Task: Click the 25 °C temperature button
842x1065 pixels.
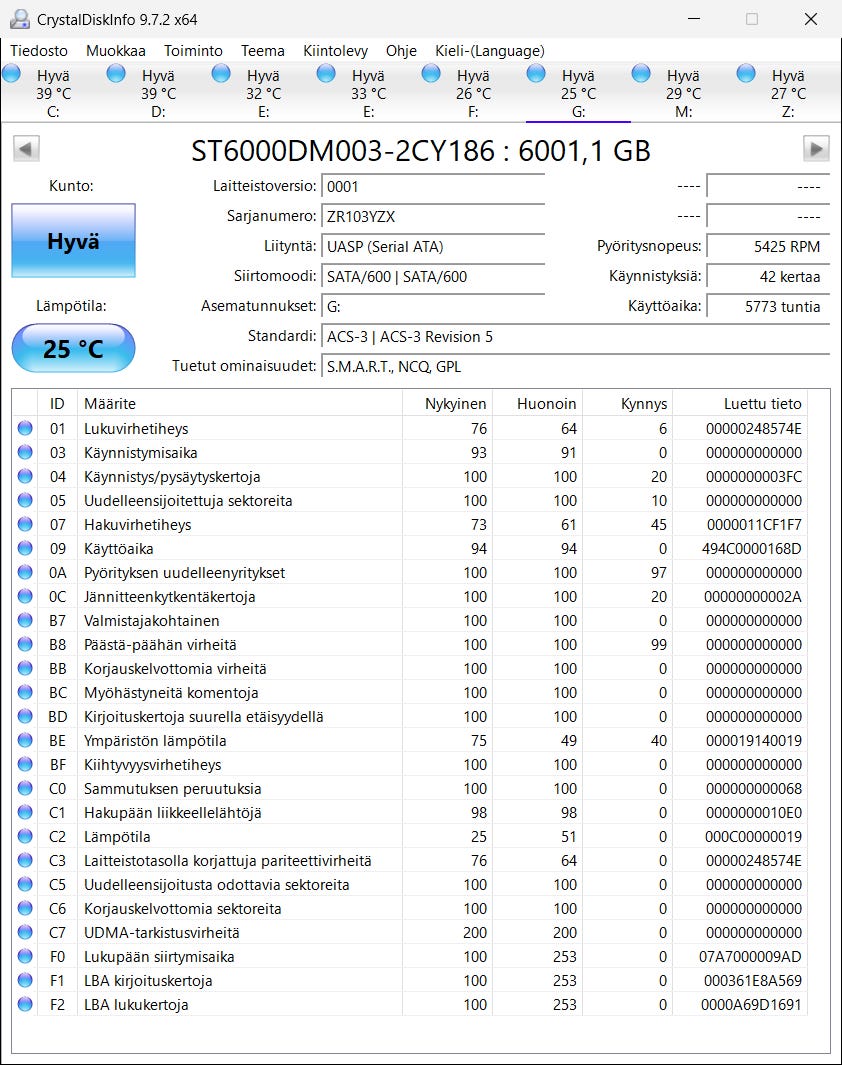Action: (73, 348)
